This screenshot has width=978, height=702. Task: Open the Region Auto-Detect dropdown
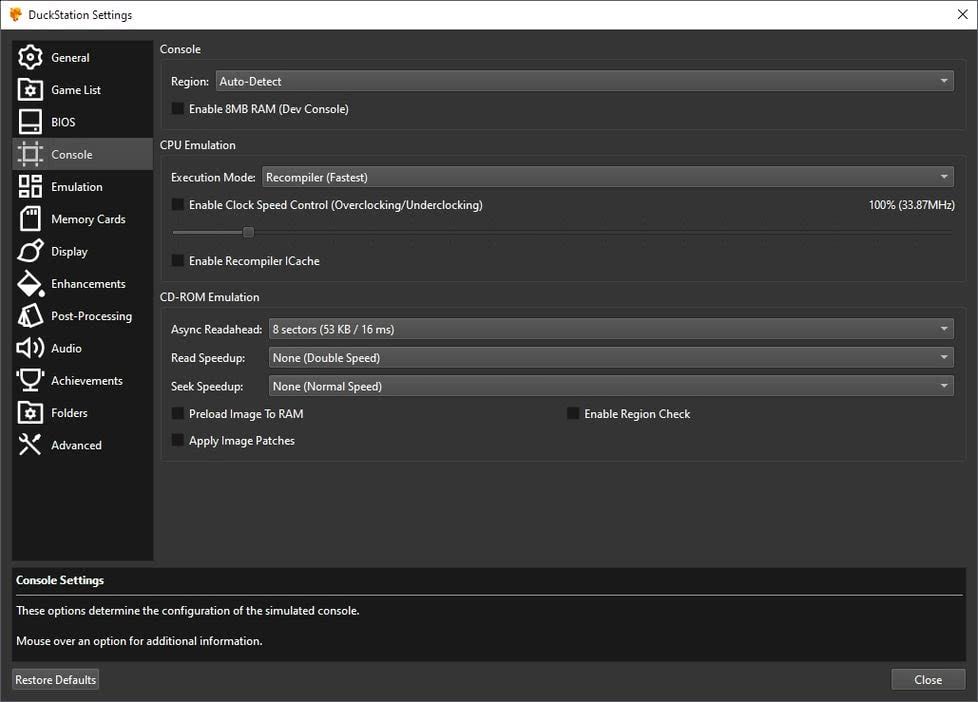pos(584,81)
